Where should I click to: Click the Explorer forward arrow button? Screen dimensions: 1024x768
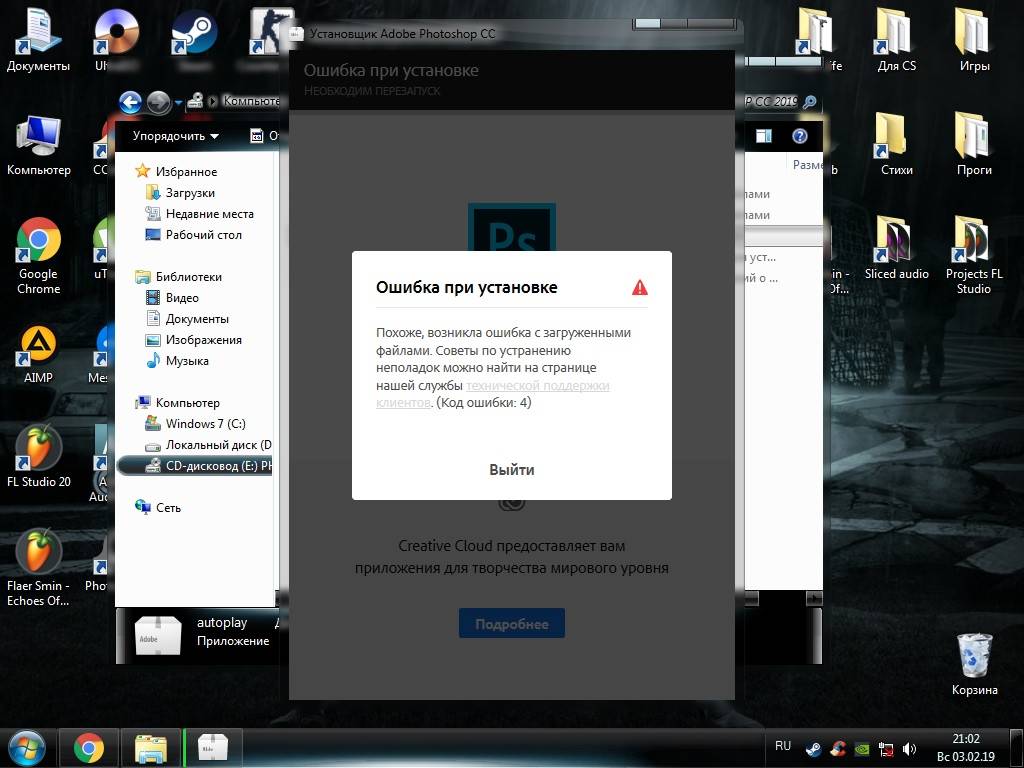point(159,102)
